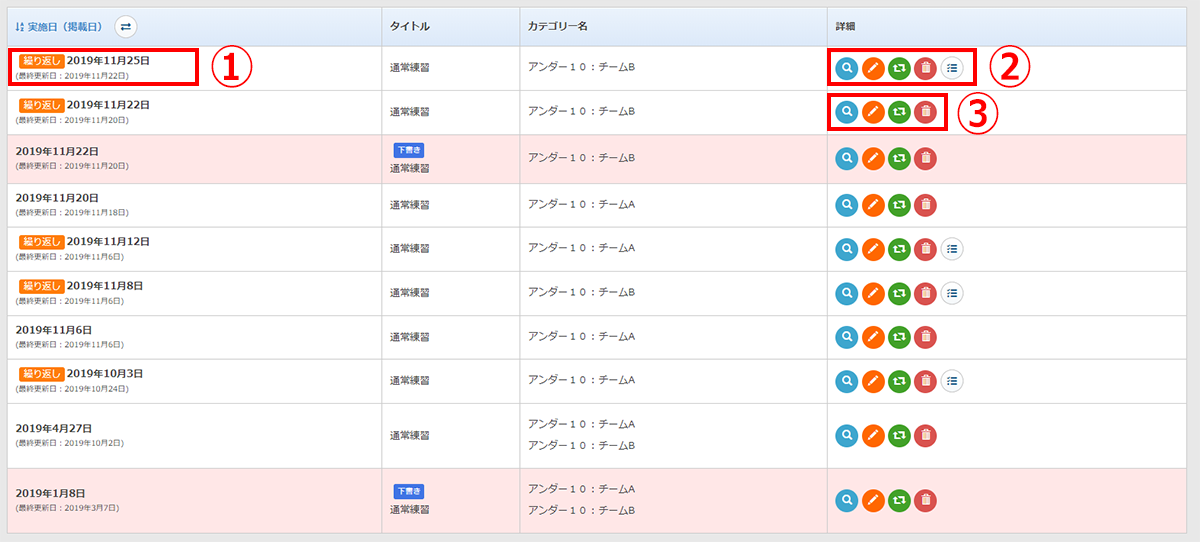Click the 繰り返し badge on 2019年10月3日
The height and width of the screenshot is (542, 1200).
[x=41, y=373]
